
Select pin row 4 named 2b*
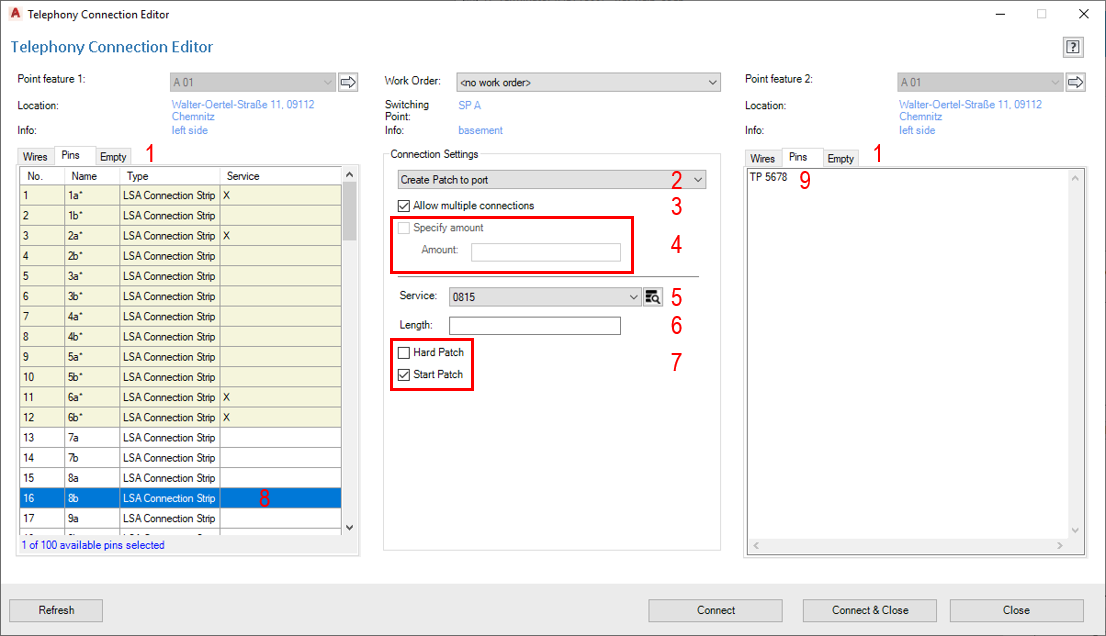click(x=181, y=256)
